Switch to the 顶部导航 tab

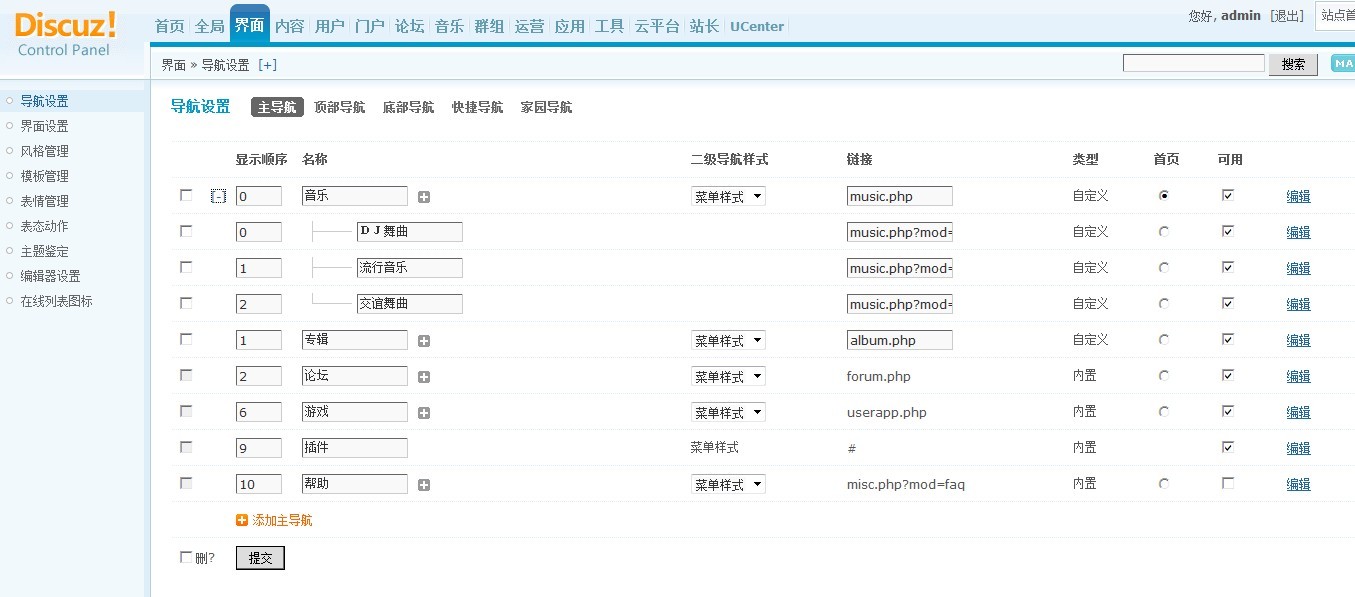(339, 107)
